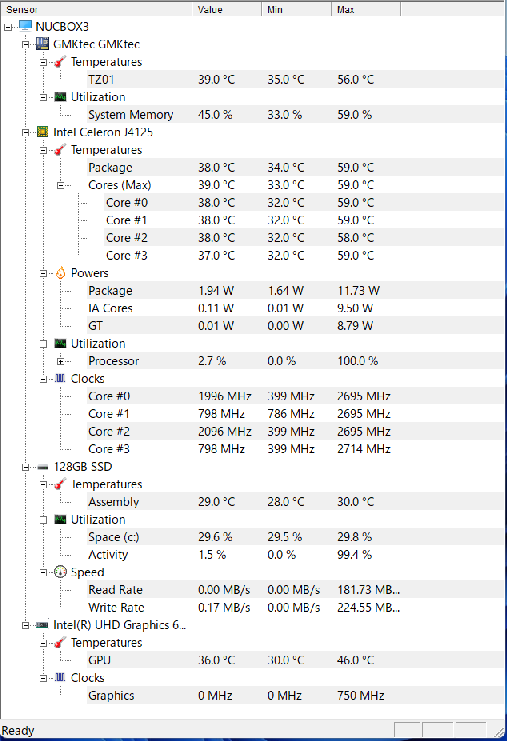This screenshot has height=741, width=507.
Task: Select the System Memory utilization row
Action: (295, 114)
